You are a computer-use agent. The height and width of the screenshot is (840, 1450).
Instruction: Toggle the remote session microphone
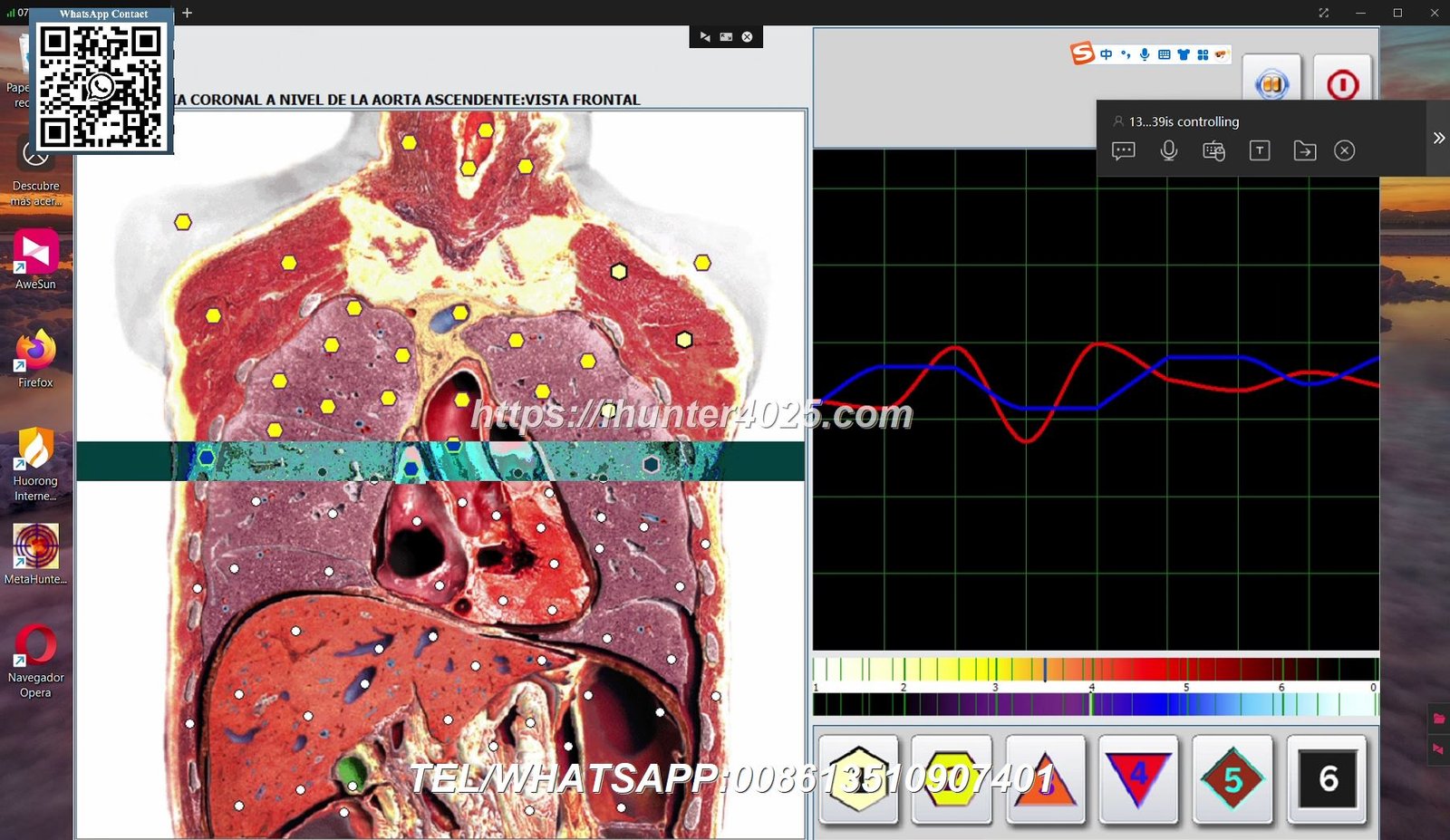(1169, 150)
